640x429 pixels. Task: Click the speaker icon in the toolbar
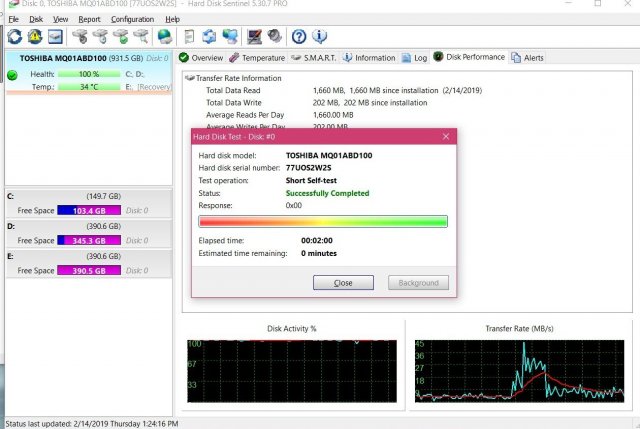[275, 37]
